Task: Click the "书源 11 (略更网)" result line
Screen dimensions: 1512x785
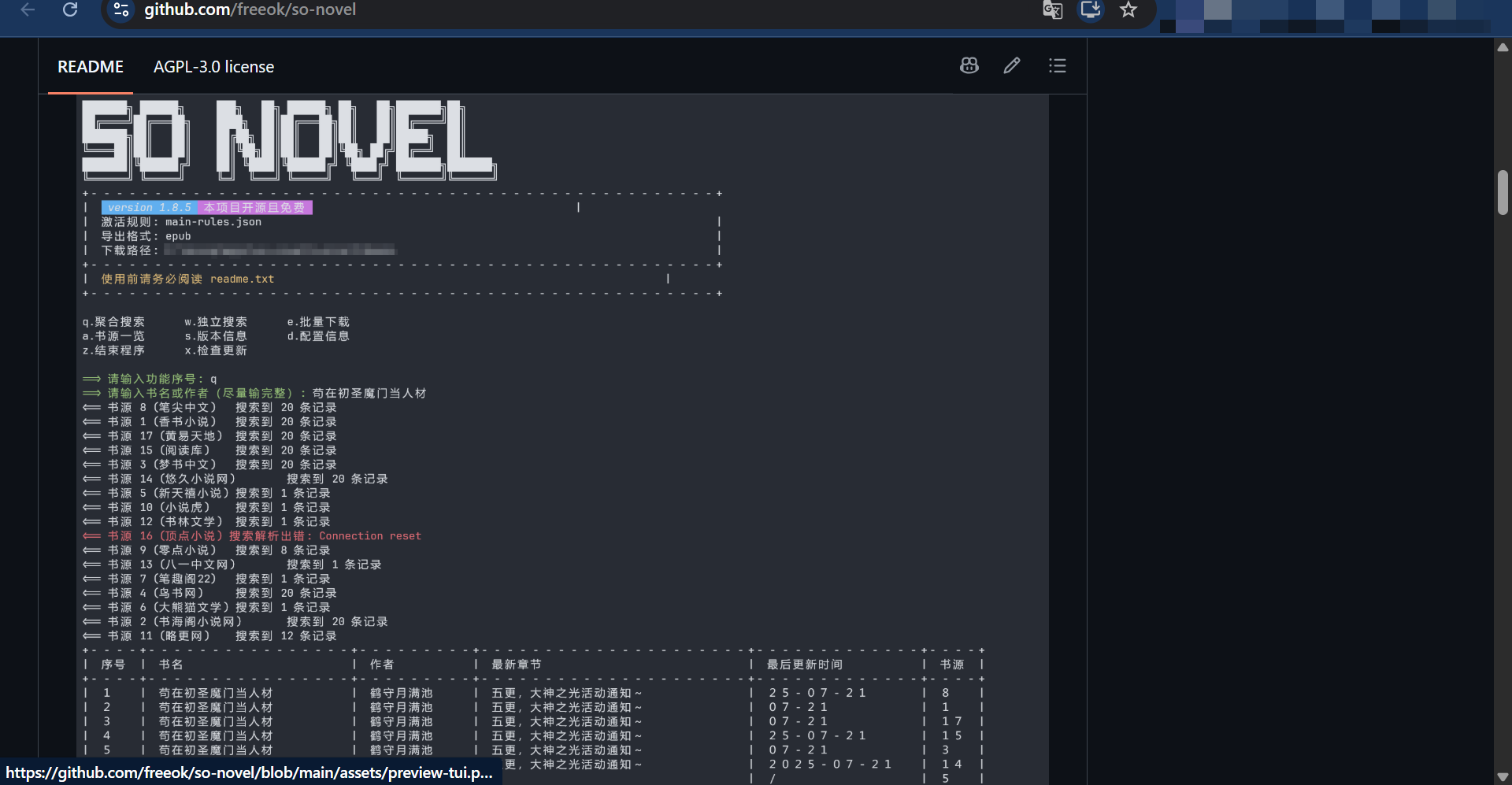Action: [209, 636]
